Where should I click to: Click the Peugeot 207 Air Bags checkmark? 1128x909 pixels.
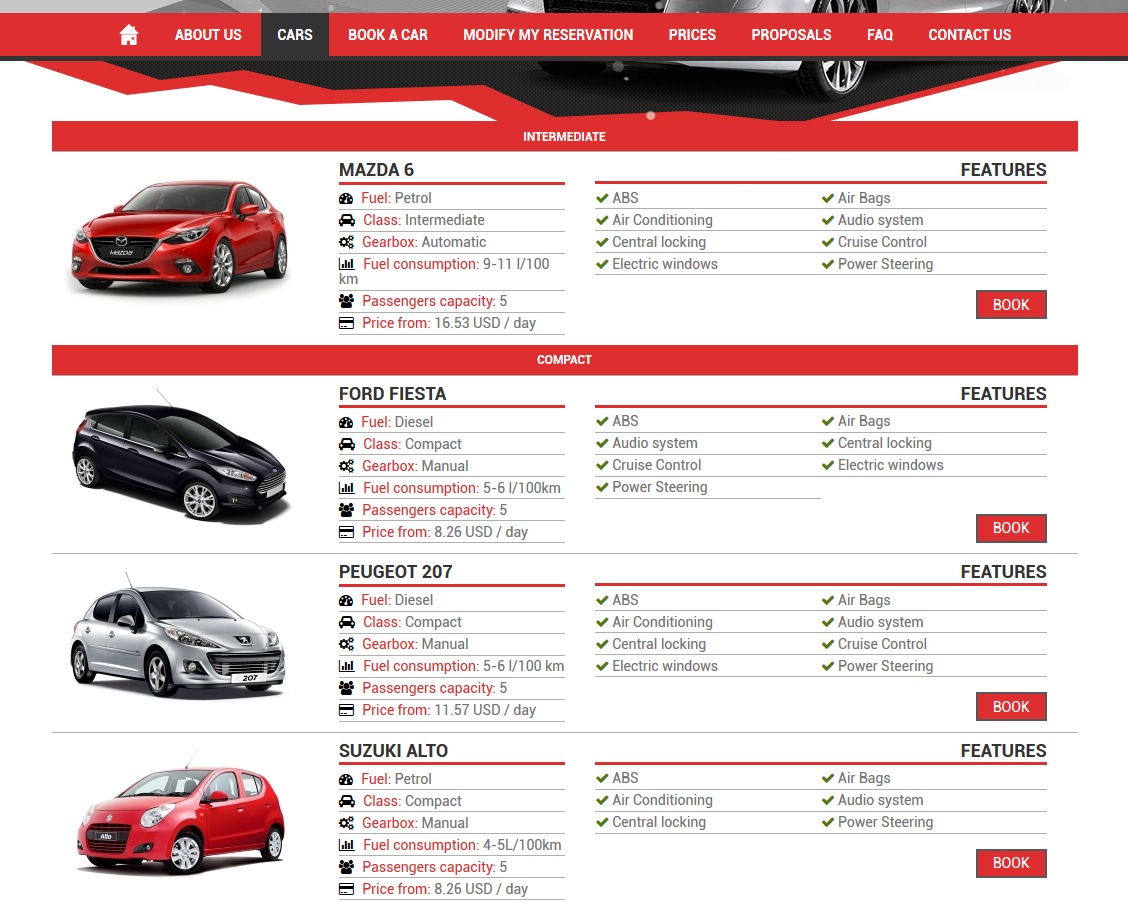coord(828,600)
